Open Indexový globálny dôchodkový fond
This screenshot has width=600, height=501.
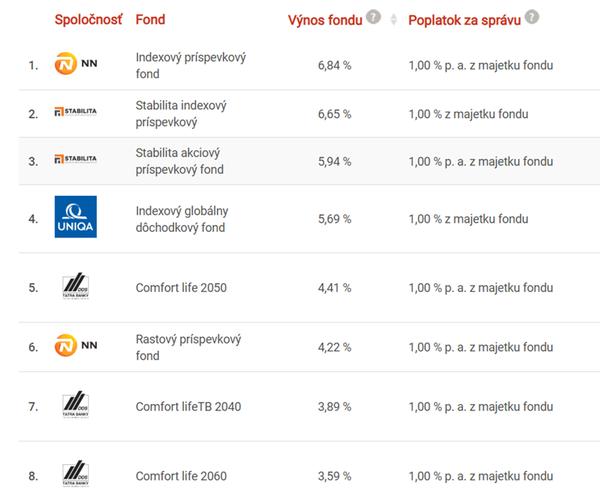(x=181, y=218)
